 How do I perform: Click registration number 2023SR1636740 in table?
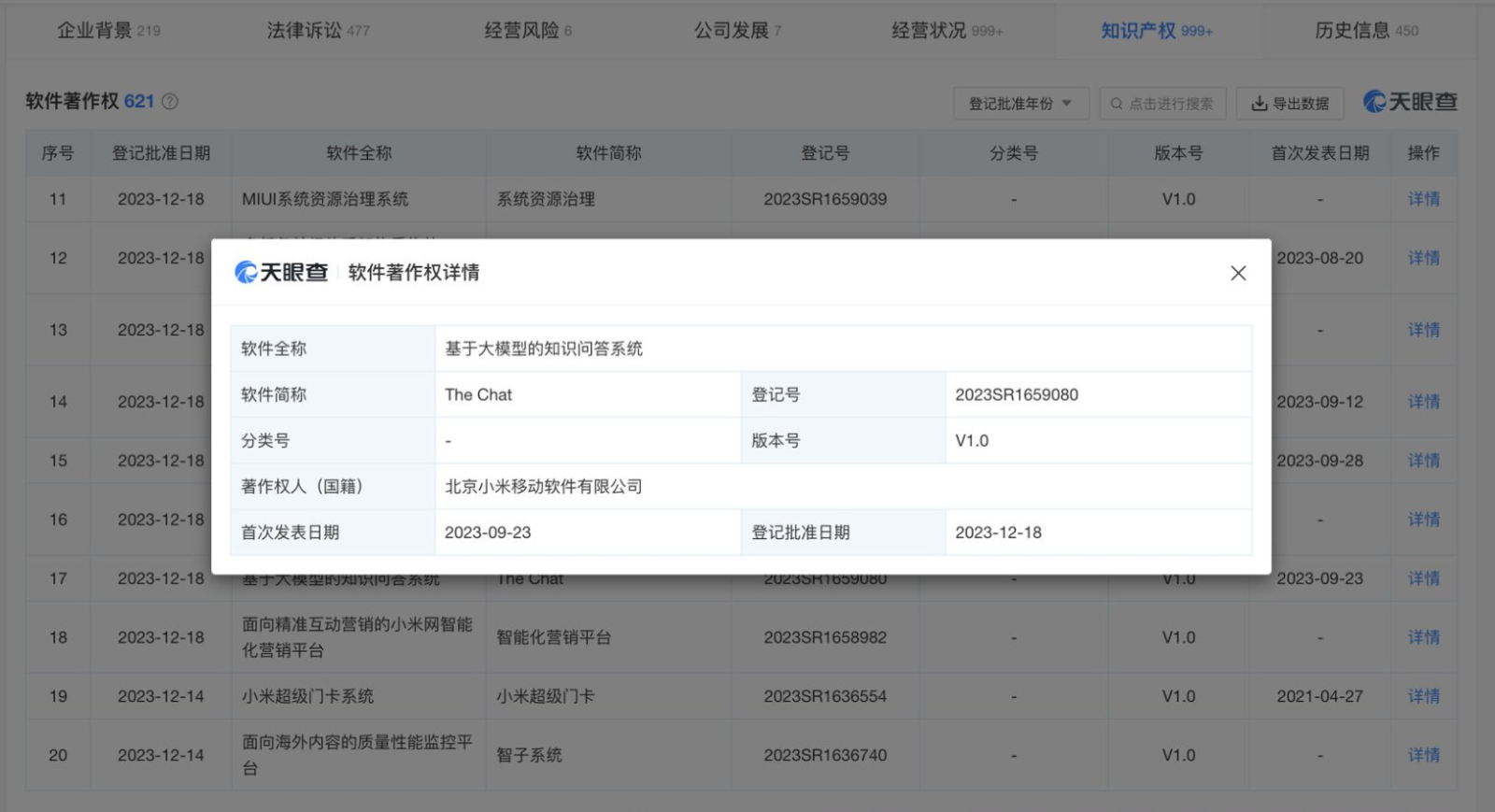tap(825, 755)
